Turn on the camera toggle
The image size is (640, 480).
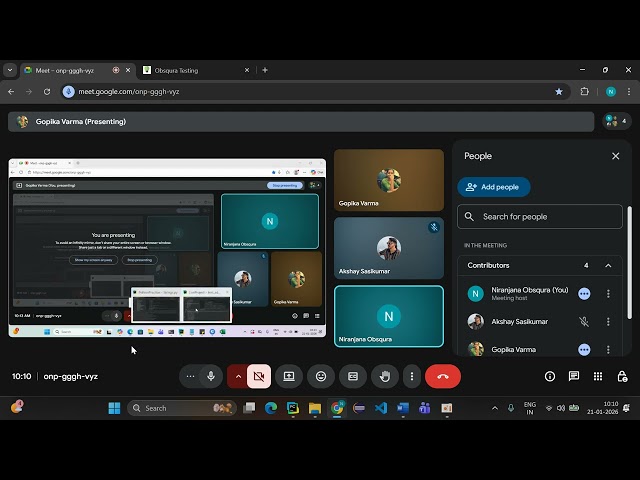pyautogui.click(x=259, y=376)
